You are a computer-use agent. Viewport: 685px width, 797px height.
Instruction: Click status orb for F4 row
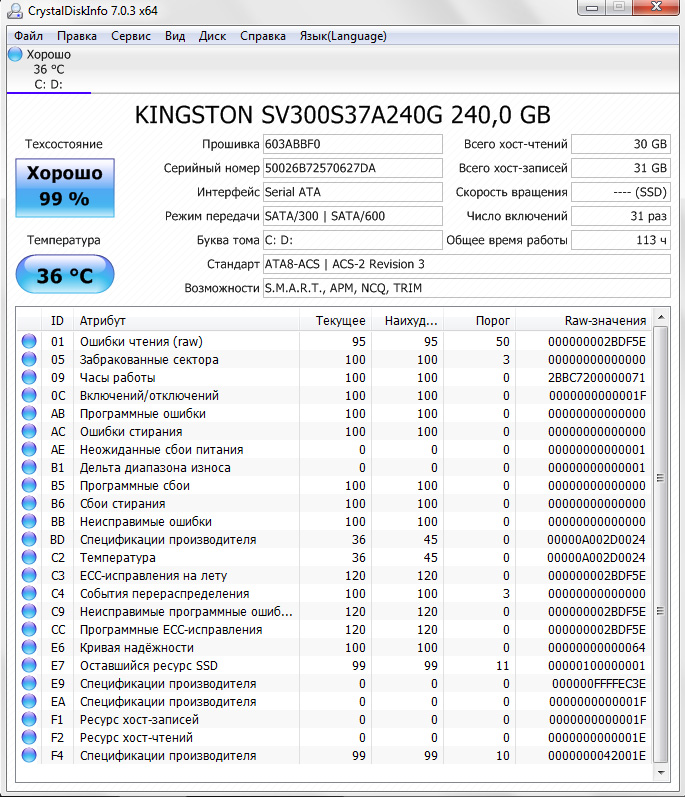[29, 755]
